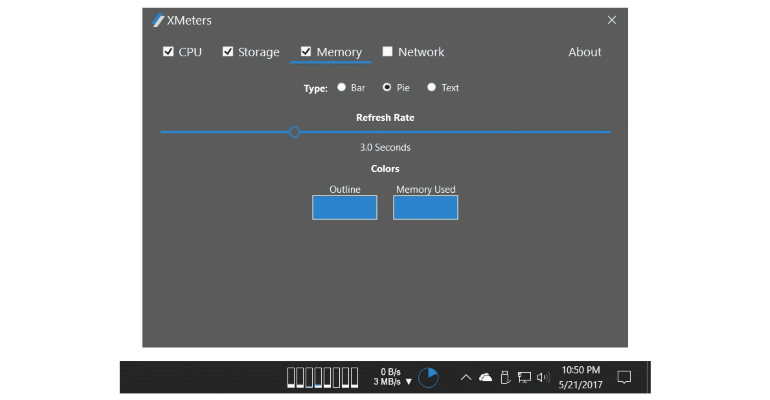The height and width of the screenshot is (400, 770).
Task: Switch to the Network tab
Action: 421,52
